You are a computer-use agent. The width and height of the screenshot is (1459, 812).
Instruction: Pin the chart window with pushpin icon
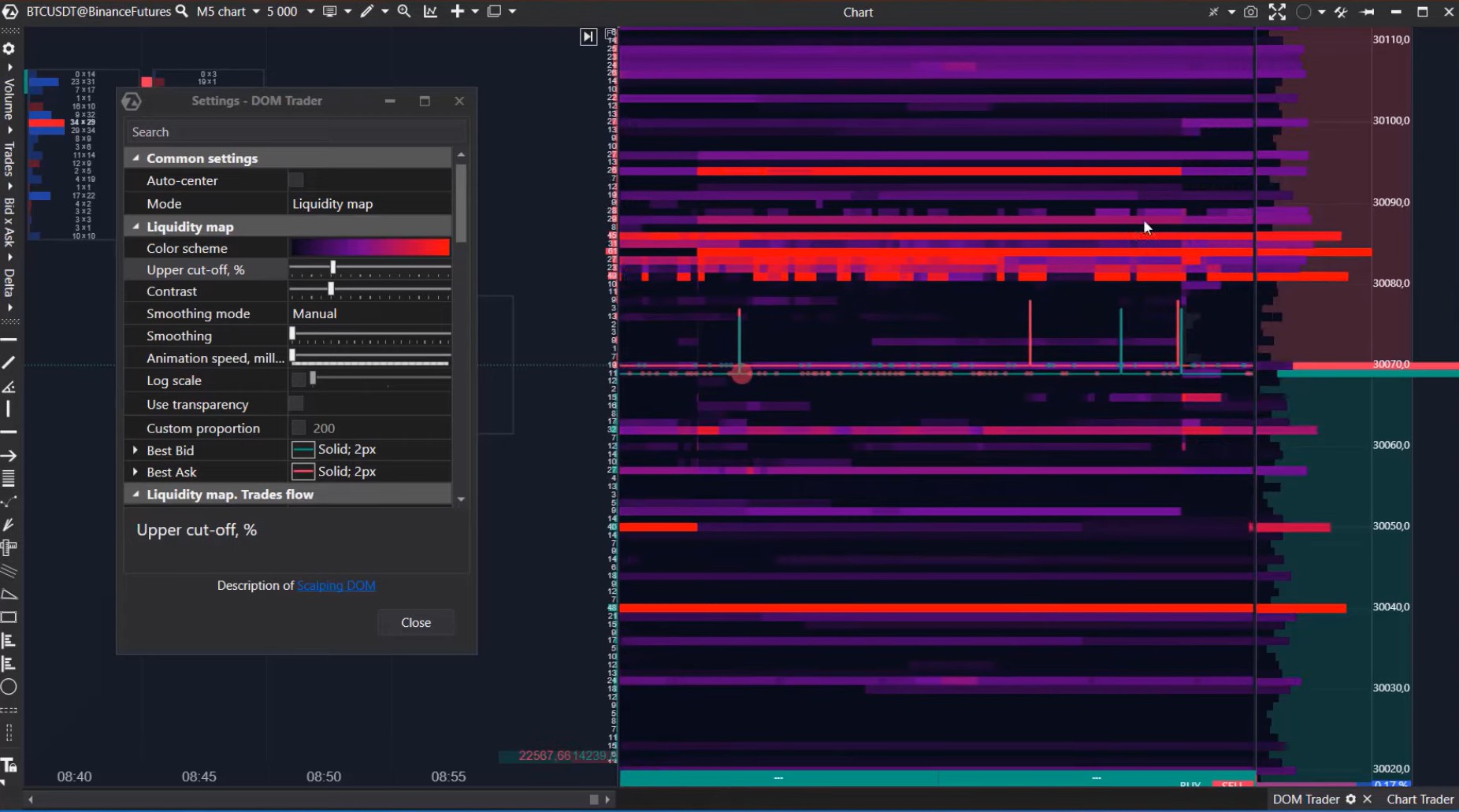point(1367,12)
